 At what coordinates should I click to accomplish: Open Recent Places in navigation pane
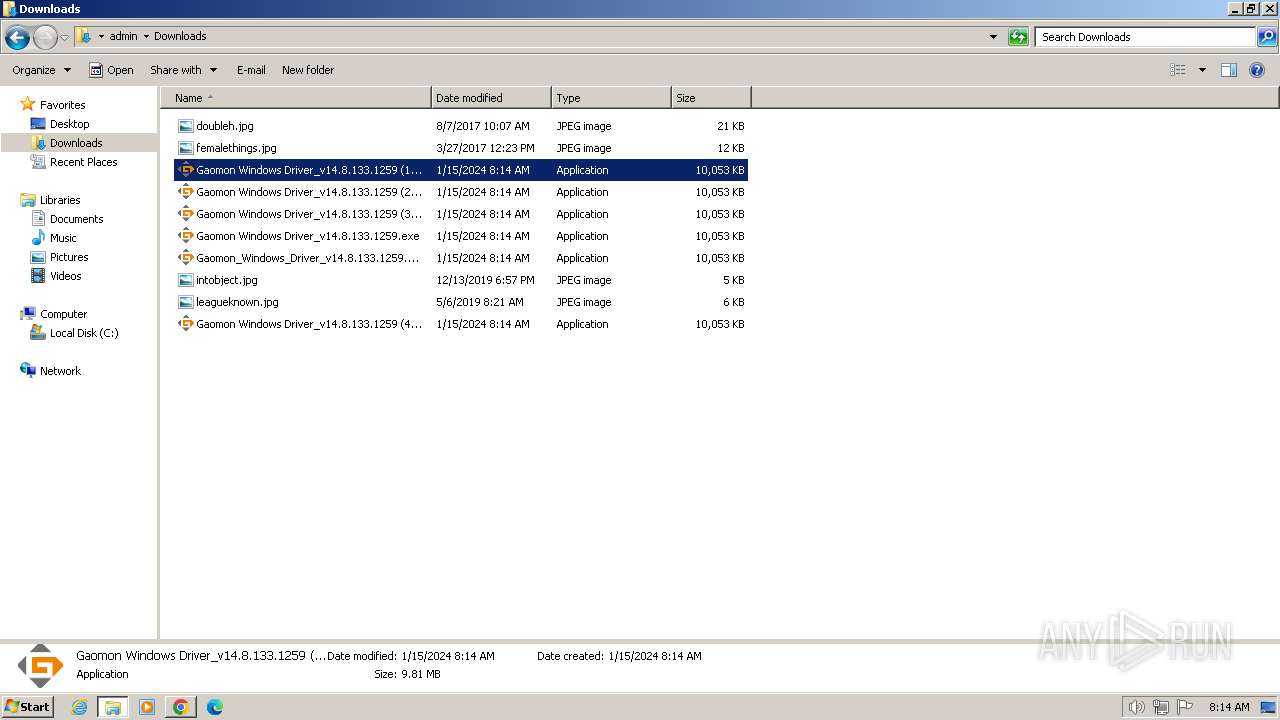click(x=83, y=162)
